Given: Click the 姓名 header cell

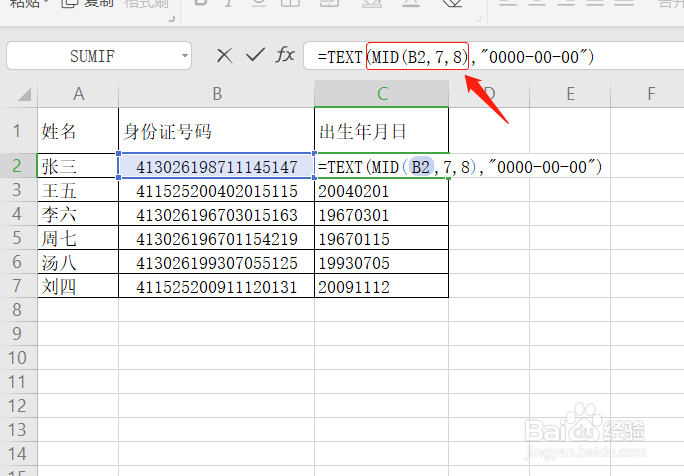Looking at the screenshot, I should (x=78, y=130).
